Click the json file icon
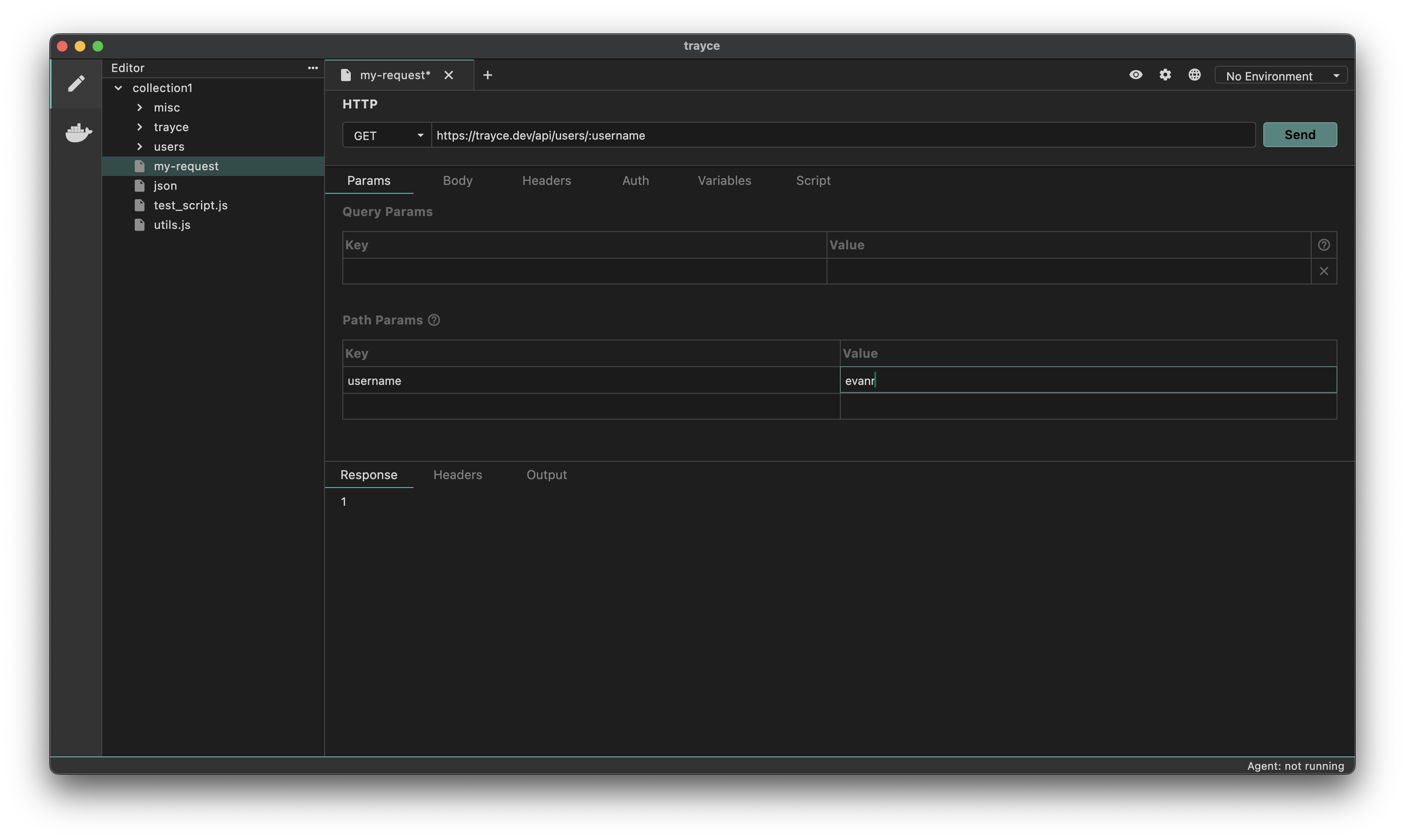The image size is (1405, 840). (140, 186)
